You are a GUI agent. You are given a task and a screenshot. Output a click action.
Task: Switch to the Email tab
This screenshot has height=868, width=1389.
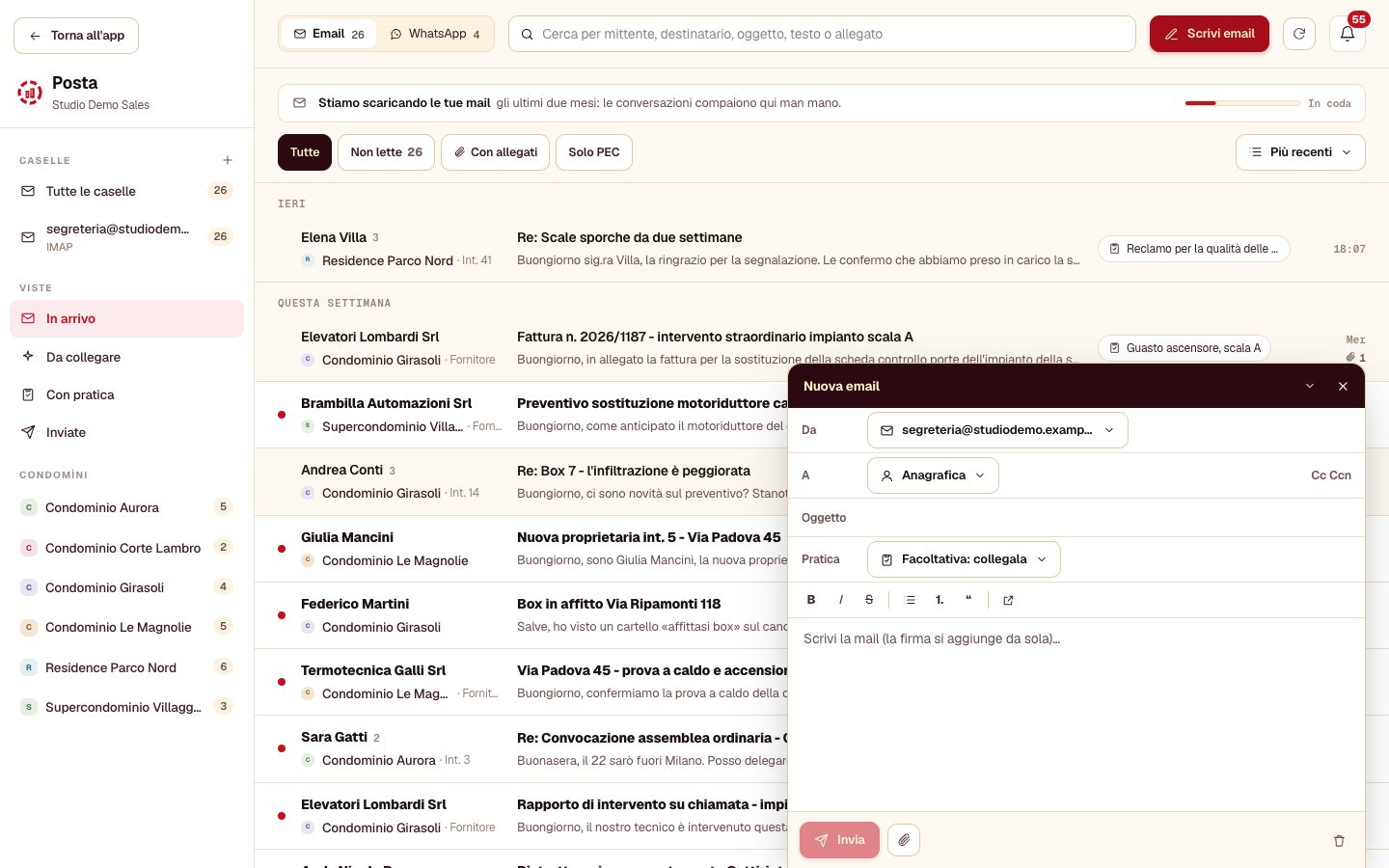tap(328, 34)
